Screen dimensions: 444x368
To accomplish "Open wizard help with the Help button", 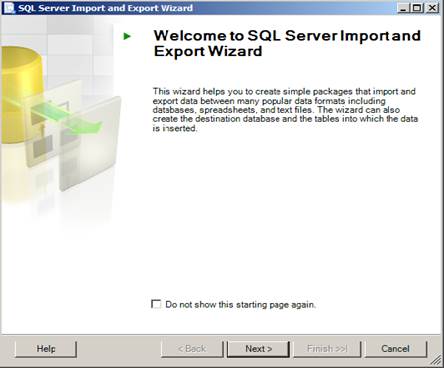I will (x=46, y=349).
